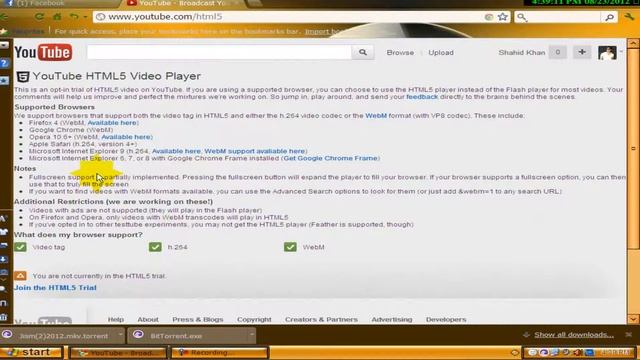Viewport: 640px width, 360px height.
Task: Open the Browse menu item
Action: click(x=400, y=53)
